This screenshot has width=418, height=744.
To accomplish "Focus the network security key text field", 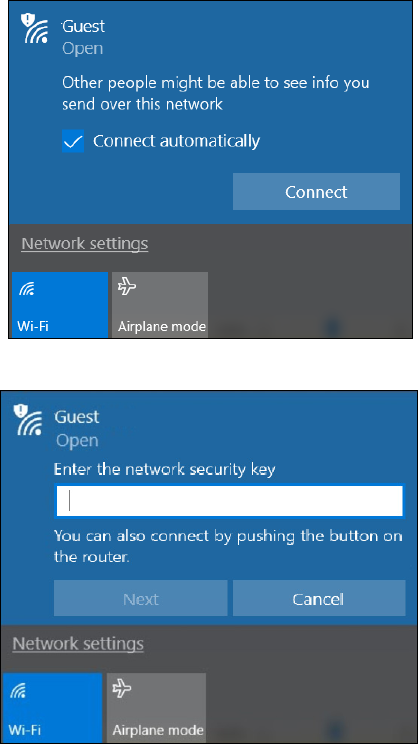I will (x=229, y=501).
